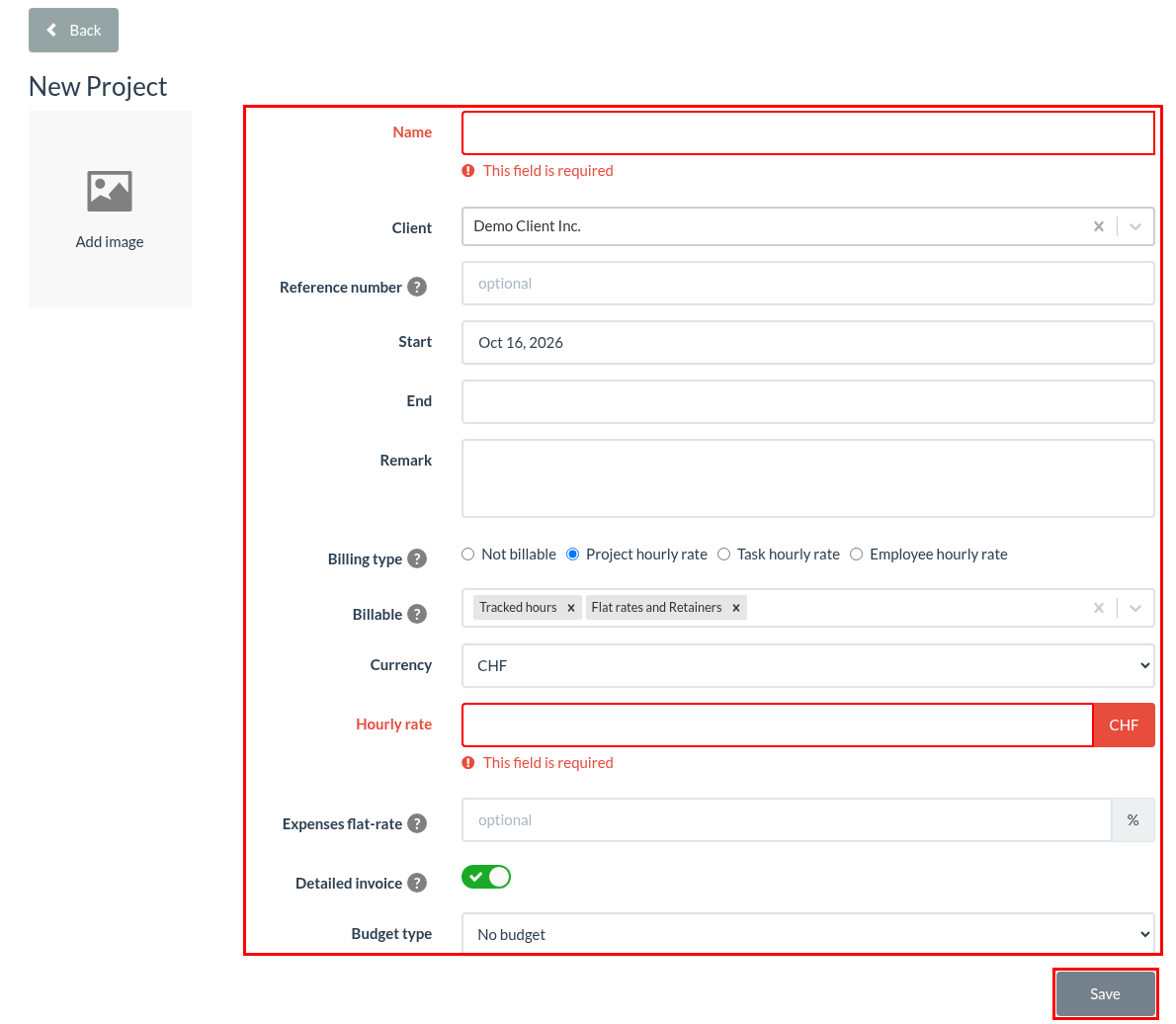Viewport: 1176px width, 1024px height.
Task: Go back with the Back button
Action: coord(73,30)
